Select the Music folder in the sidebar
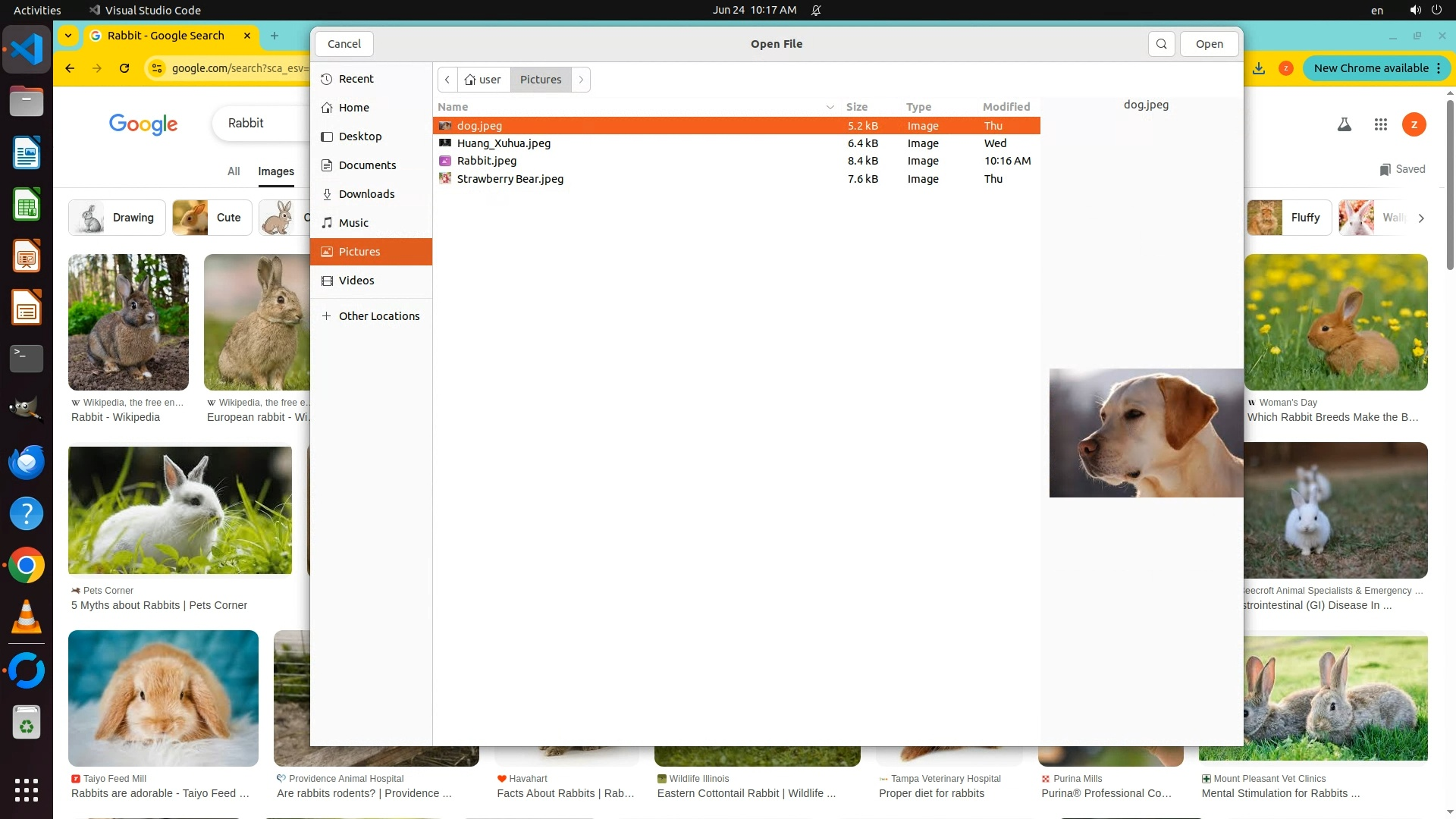The image size is (1456, 819). 353,223
